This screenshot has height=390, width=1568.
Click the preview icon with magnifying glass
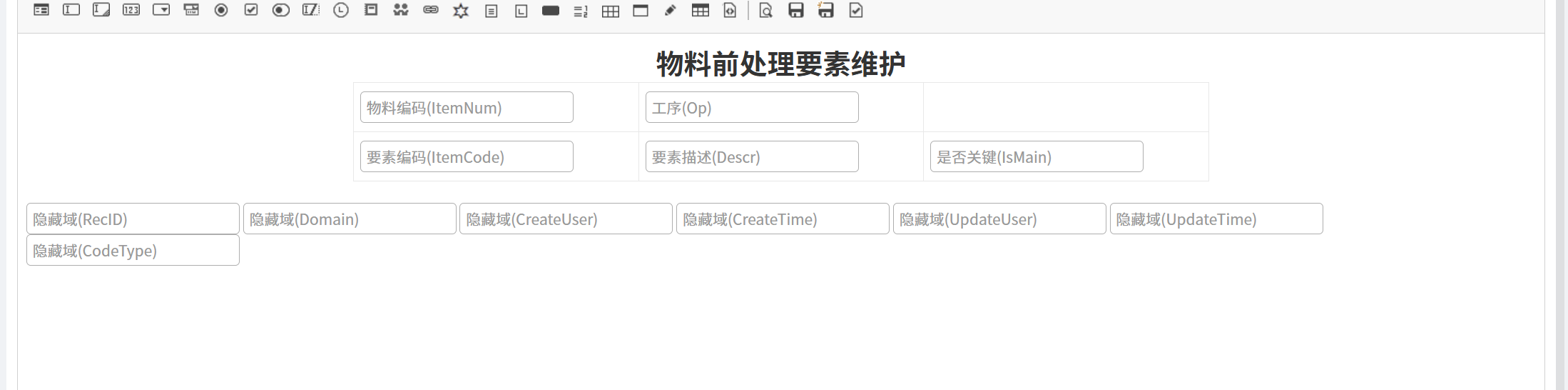point(765,11)
